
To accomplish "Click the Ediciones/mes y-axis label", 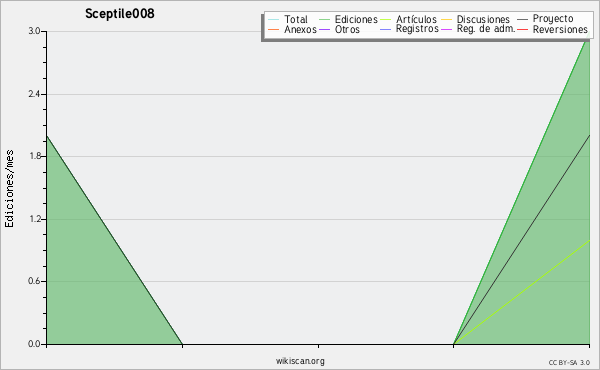I will tap(9, 189).
